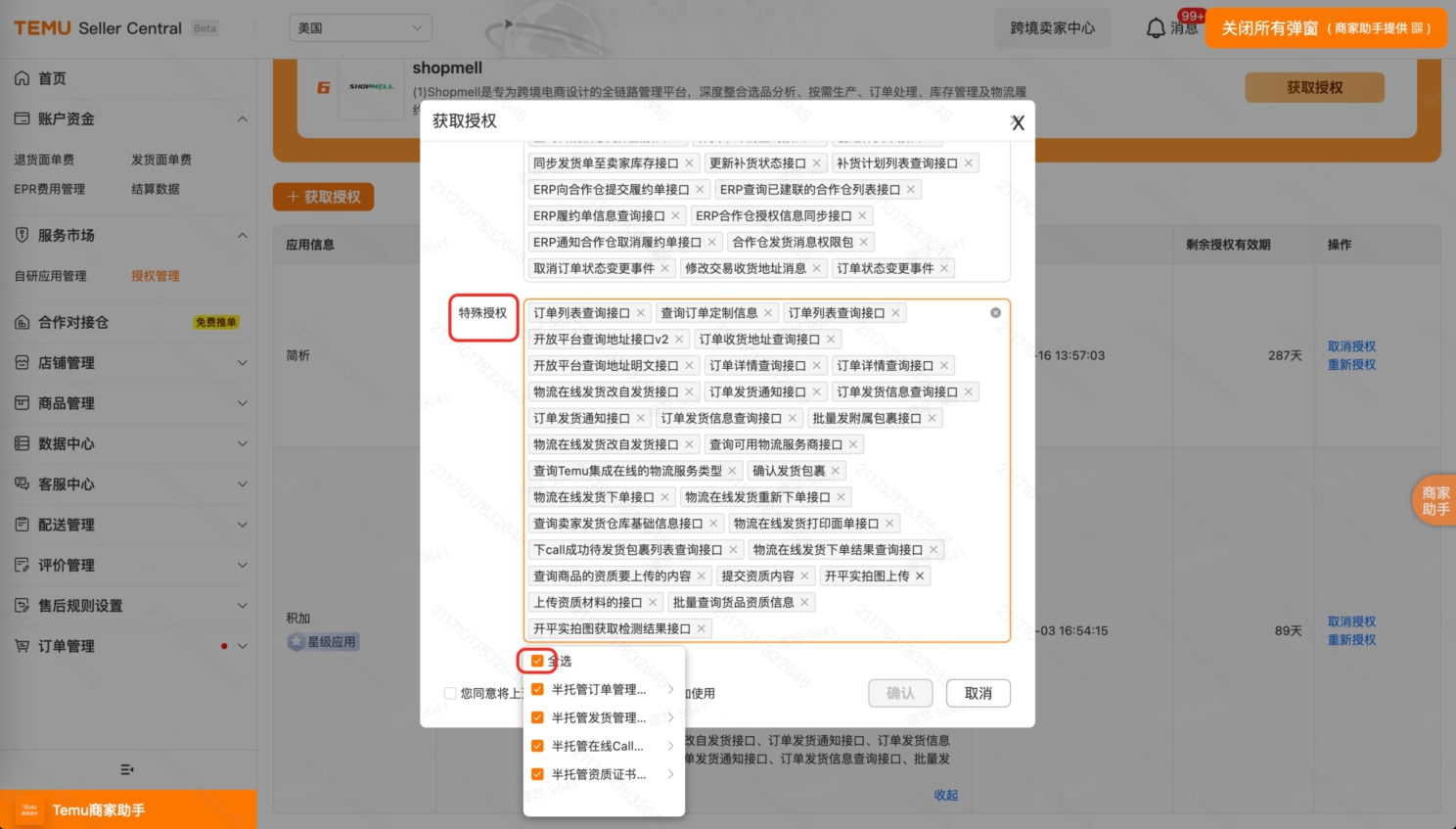Uncheck the 半托管在线Call checkbox
The image size is (1456, 829).
tap(537, 746)
